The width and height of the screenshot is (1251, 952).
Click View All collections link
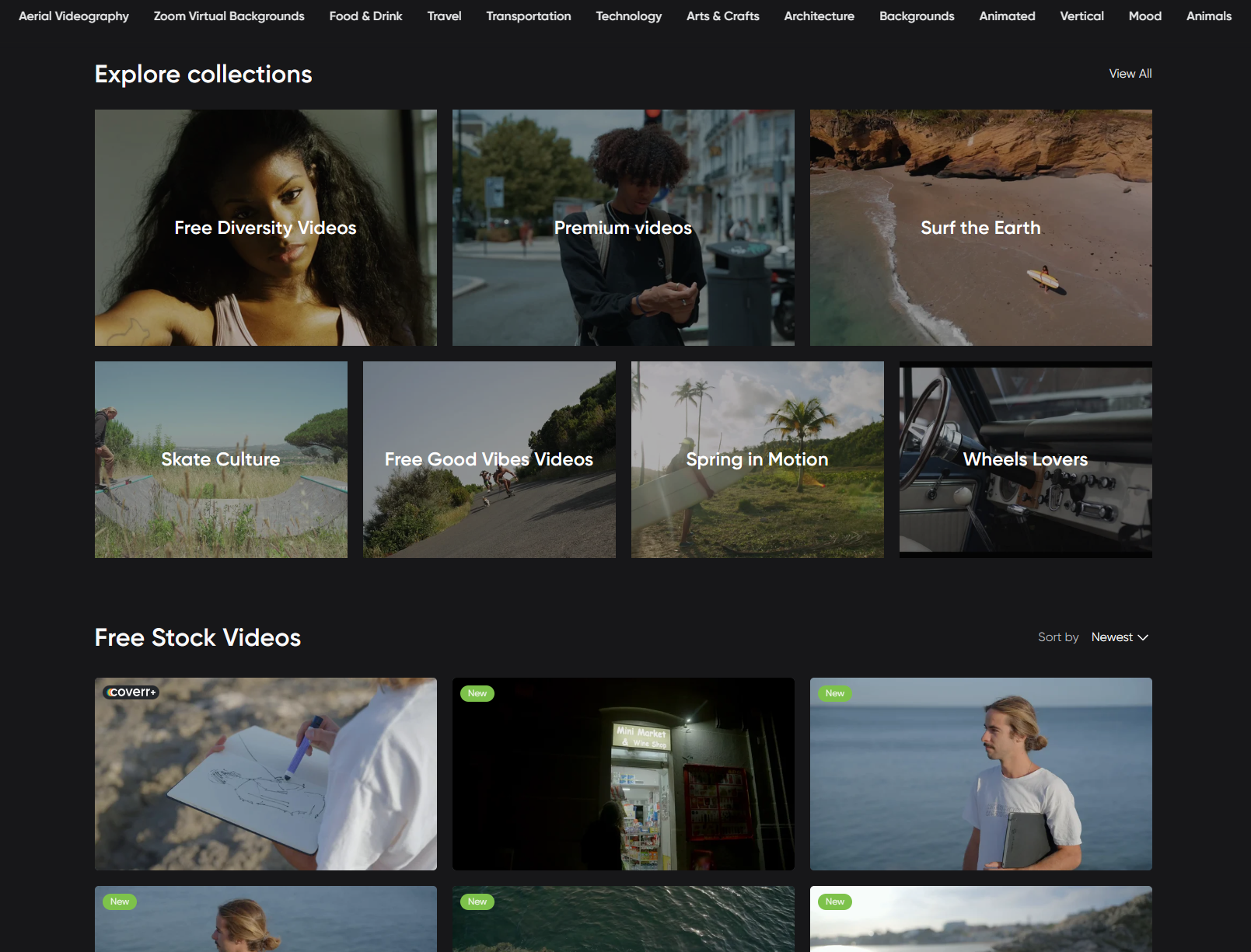[x=1130, y=73]
